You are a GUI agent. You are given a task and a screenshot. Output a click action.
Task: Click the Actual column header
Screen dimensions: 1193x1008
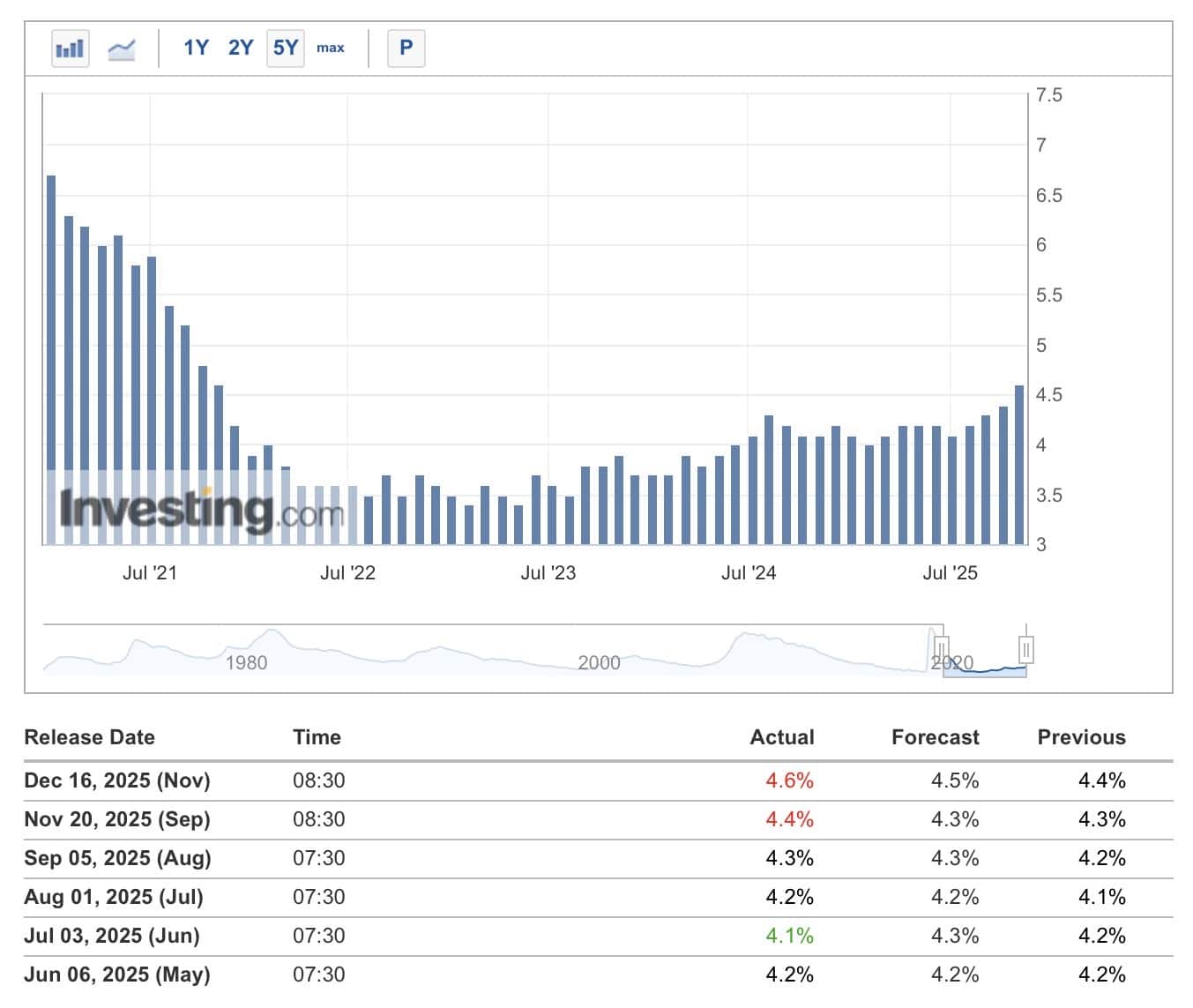tap(781, 737)
